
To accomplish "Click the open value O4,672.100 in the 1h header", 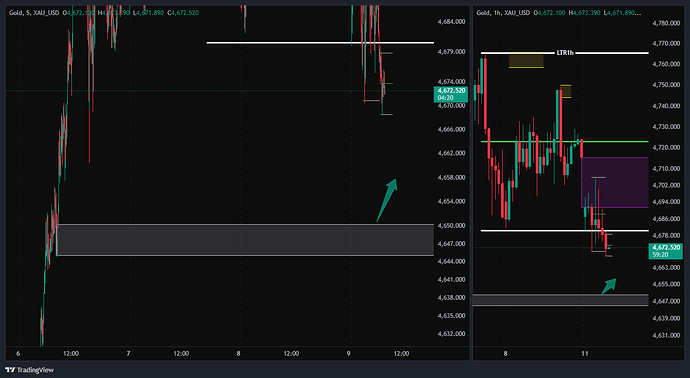I will point(549,13).
